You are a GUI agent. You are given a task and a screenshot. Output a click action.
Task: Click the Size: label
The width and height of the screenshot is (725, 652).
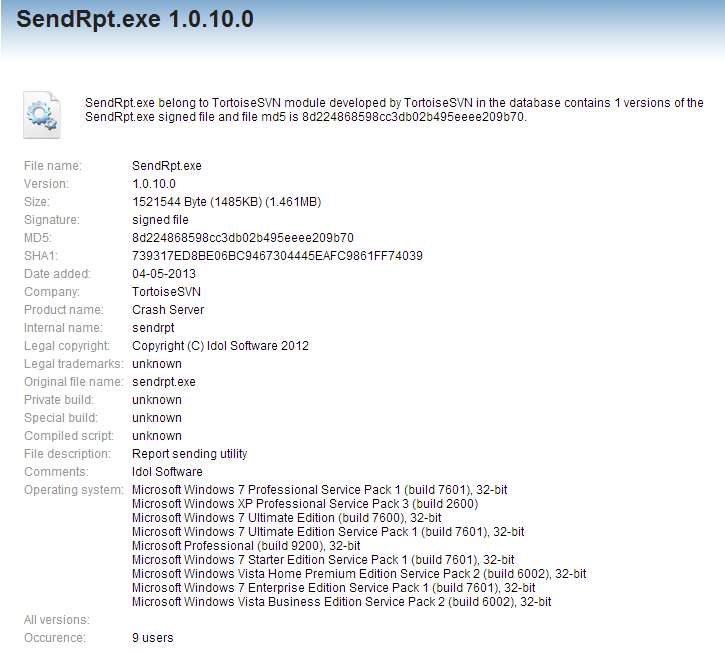(37, 202)
